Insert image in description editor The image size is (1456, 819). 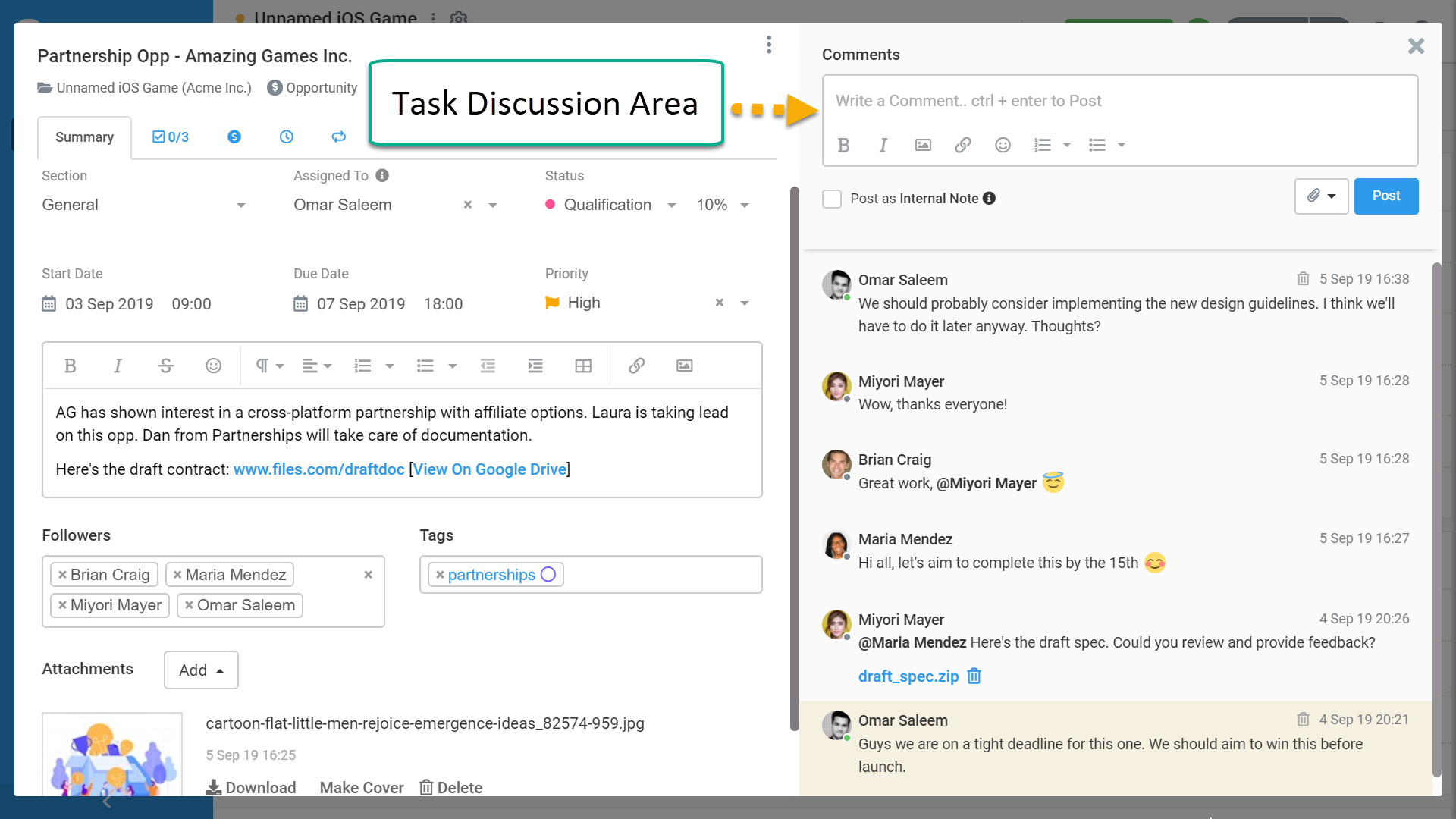click(685, 366)
